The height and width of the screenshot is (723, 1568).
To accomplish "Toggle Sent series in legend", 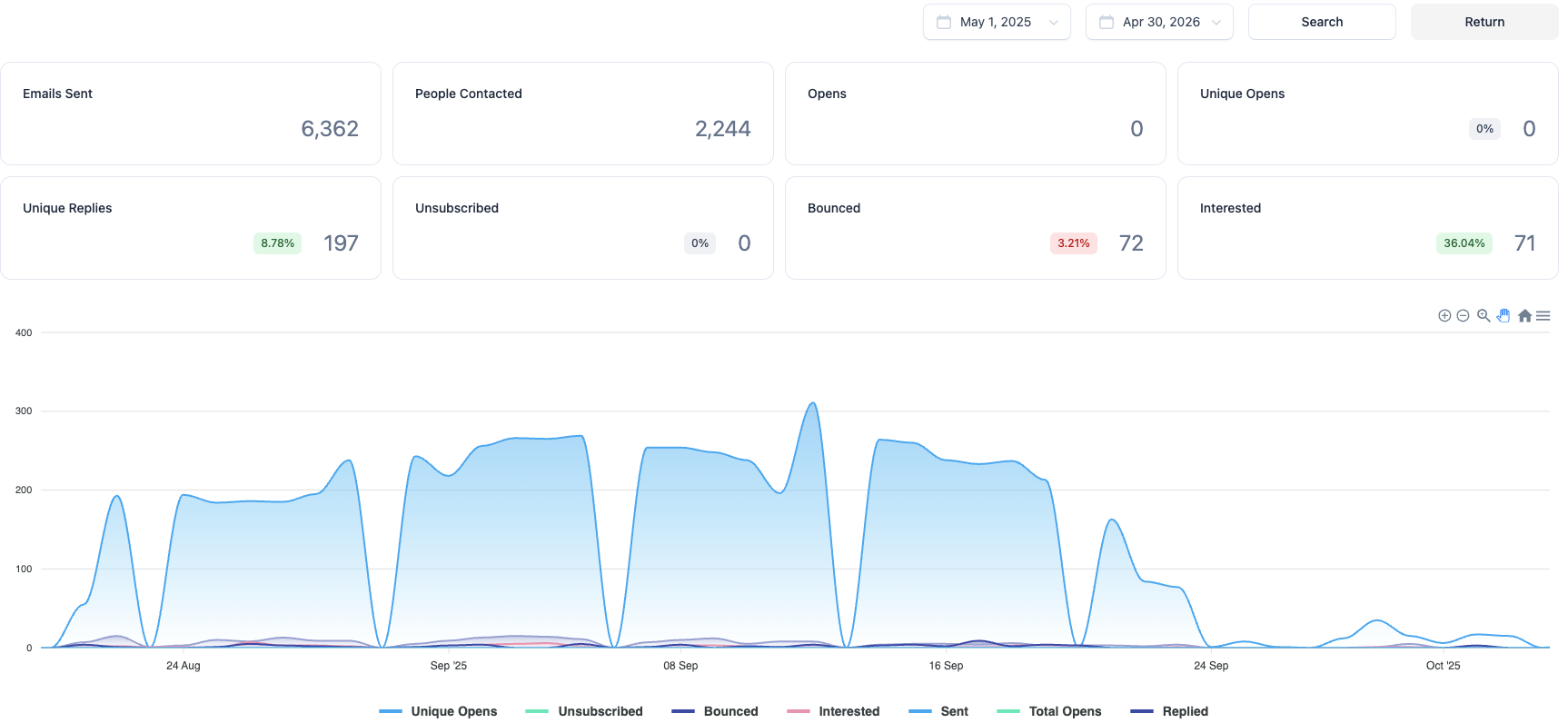I will (938, 711).
